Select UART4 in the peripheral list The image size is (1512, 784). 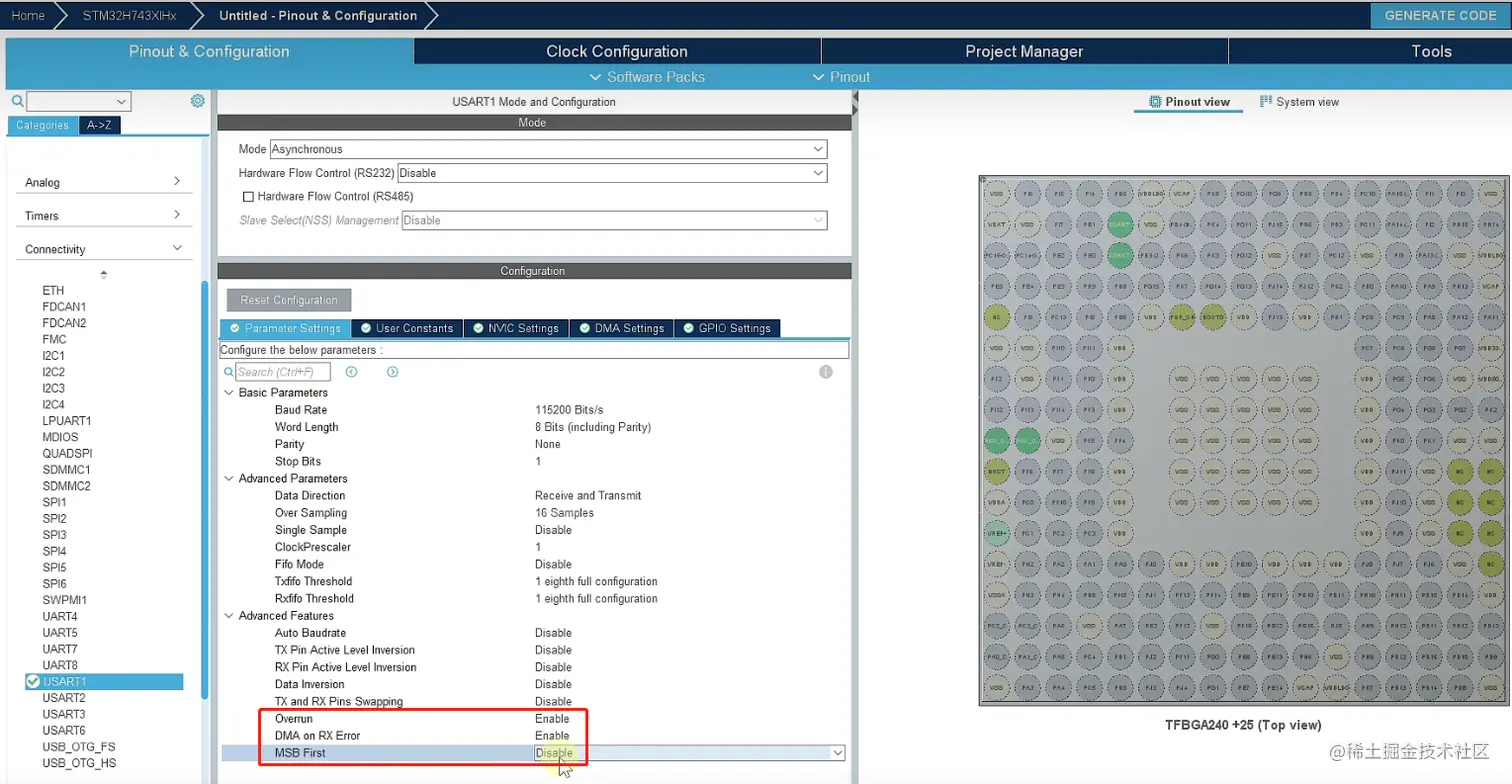click(60, 616)
